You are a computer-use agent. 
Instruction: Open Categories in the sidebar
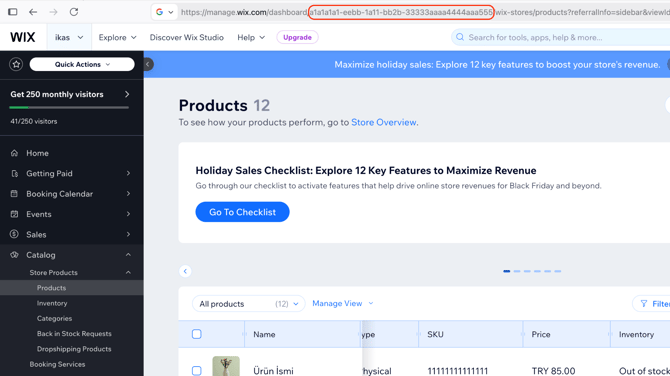54,319
